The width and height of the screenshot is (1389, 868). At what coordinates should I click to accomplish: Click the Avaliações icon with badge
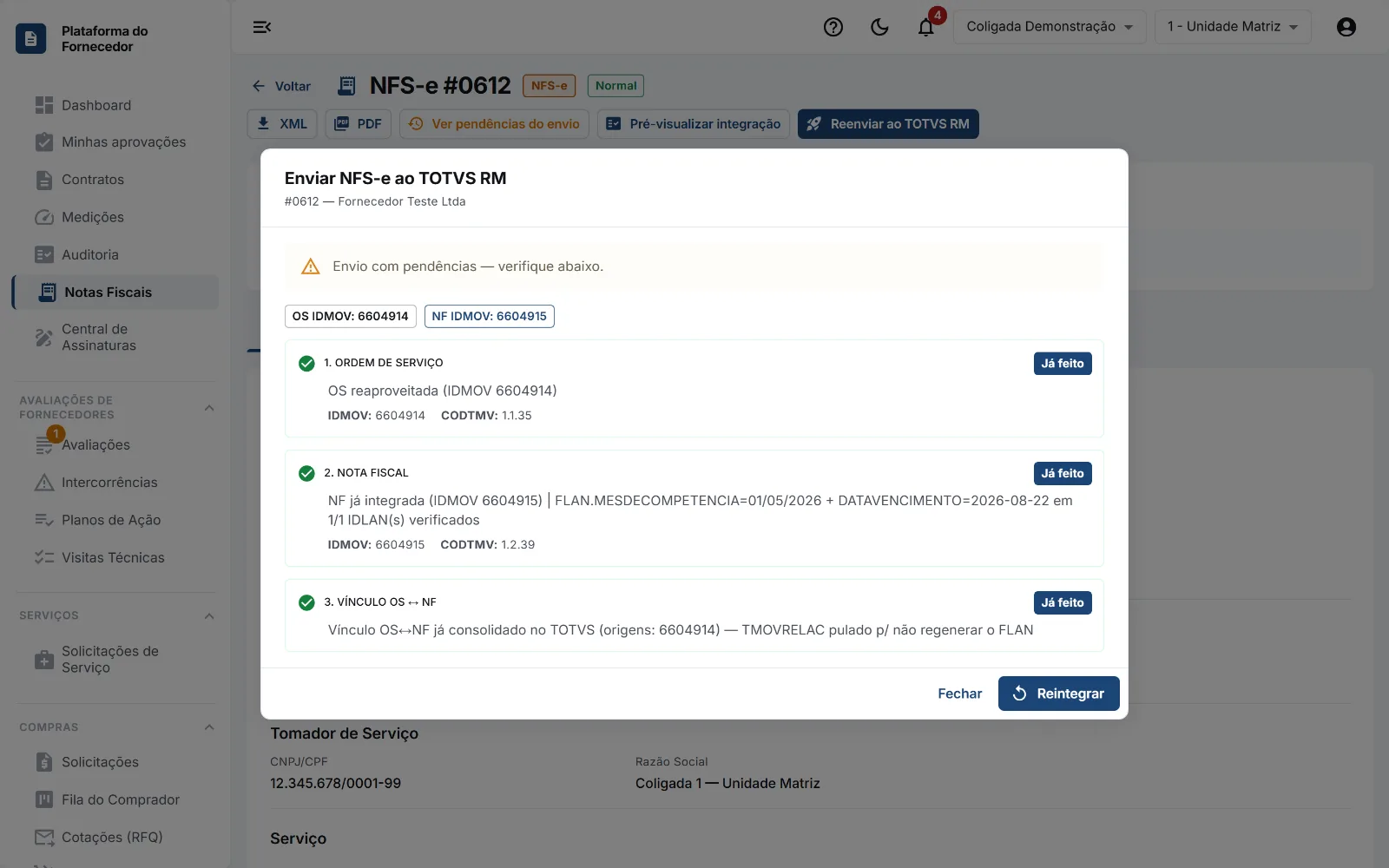[44, 444]
